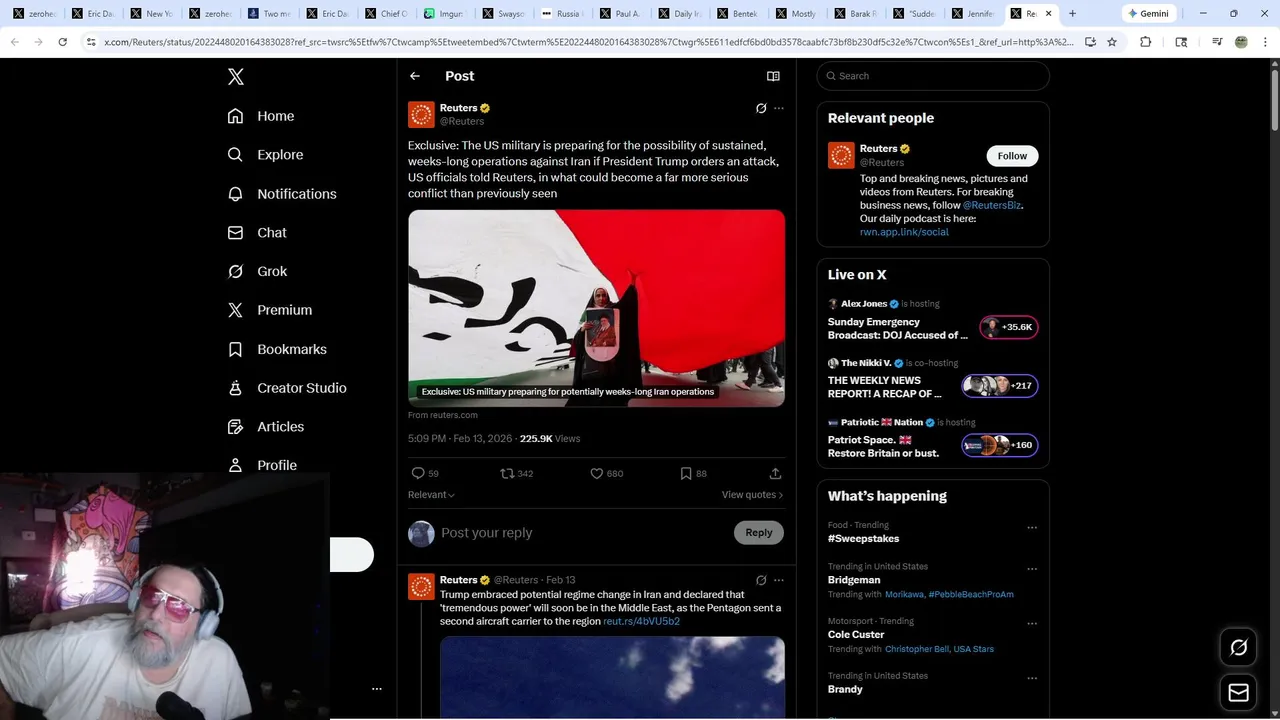Open Bookmarks in sidebar
Viewport: 1280px width, 720px height.
[x=277, y=349]
